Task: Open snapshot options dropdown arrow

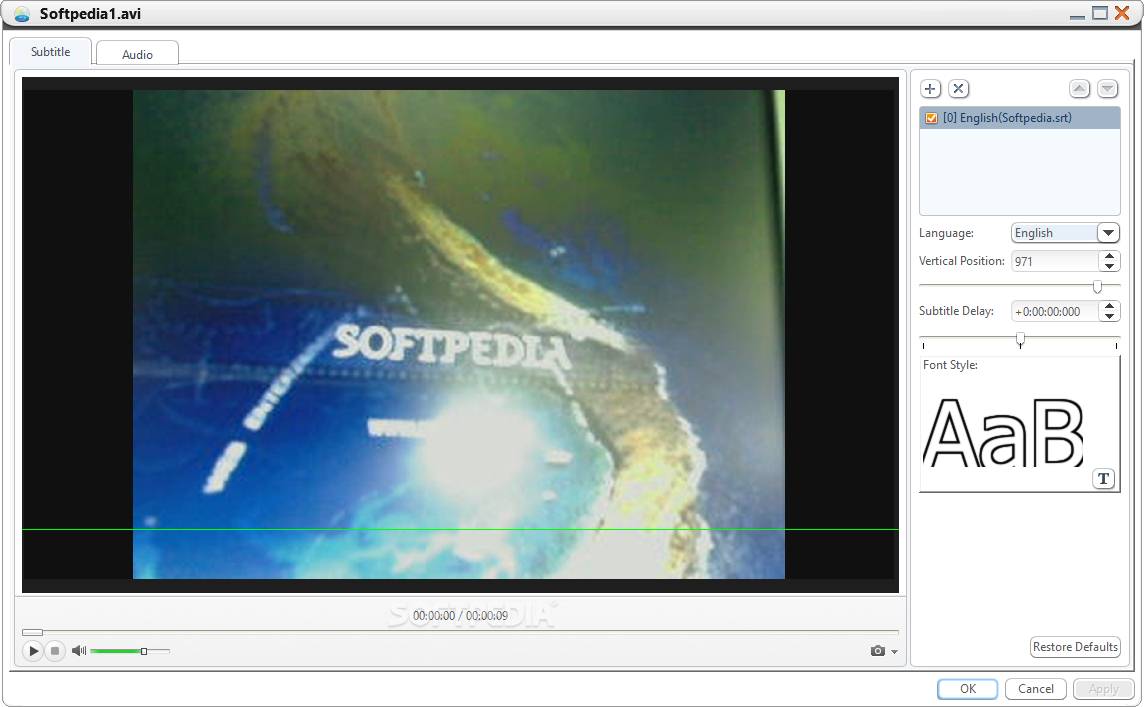Action: 894,652
